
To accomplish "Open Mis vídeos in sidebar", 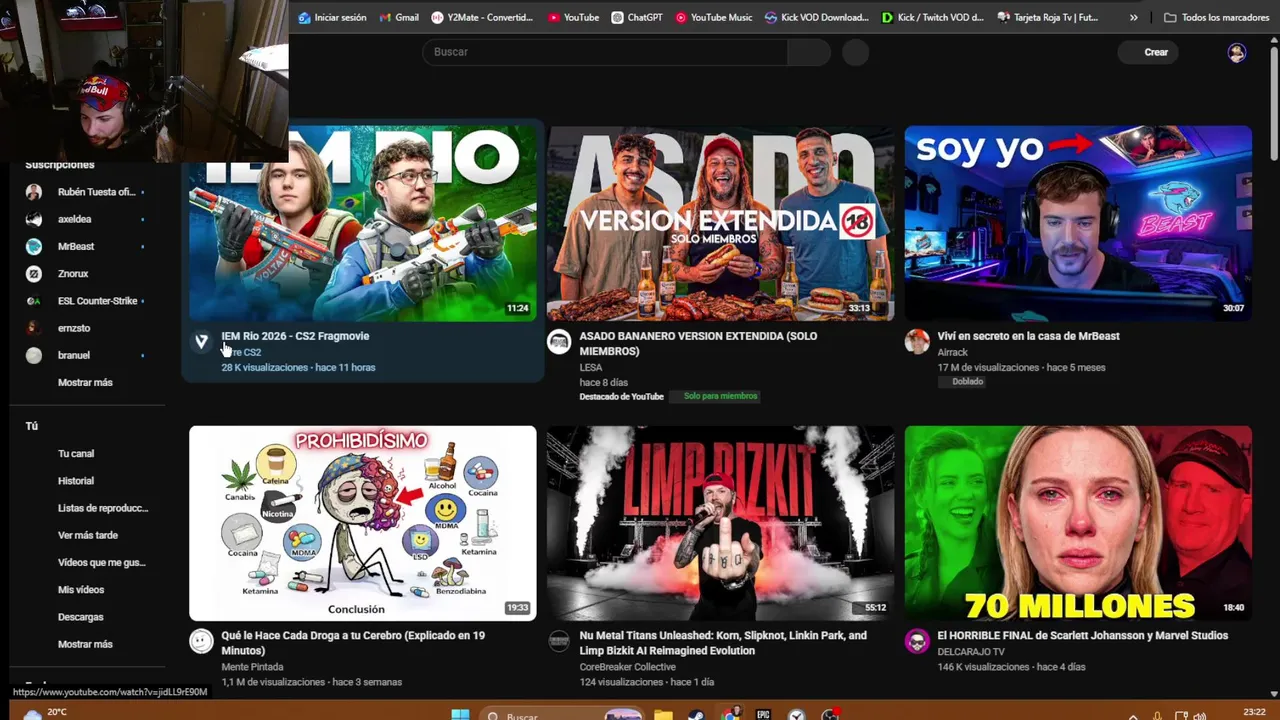I will (81, 590).
